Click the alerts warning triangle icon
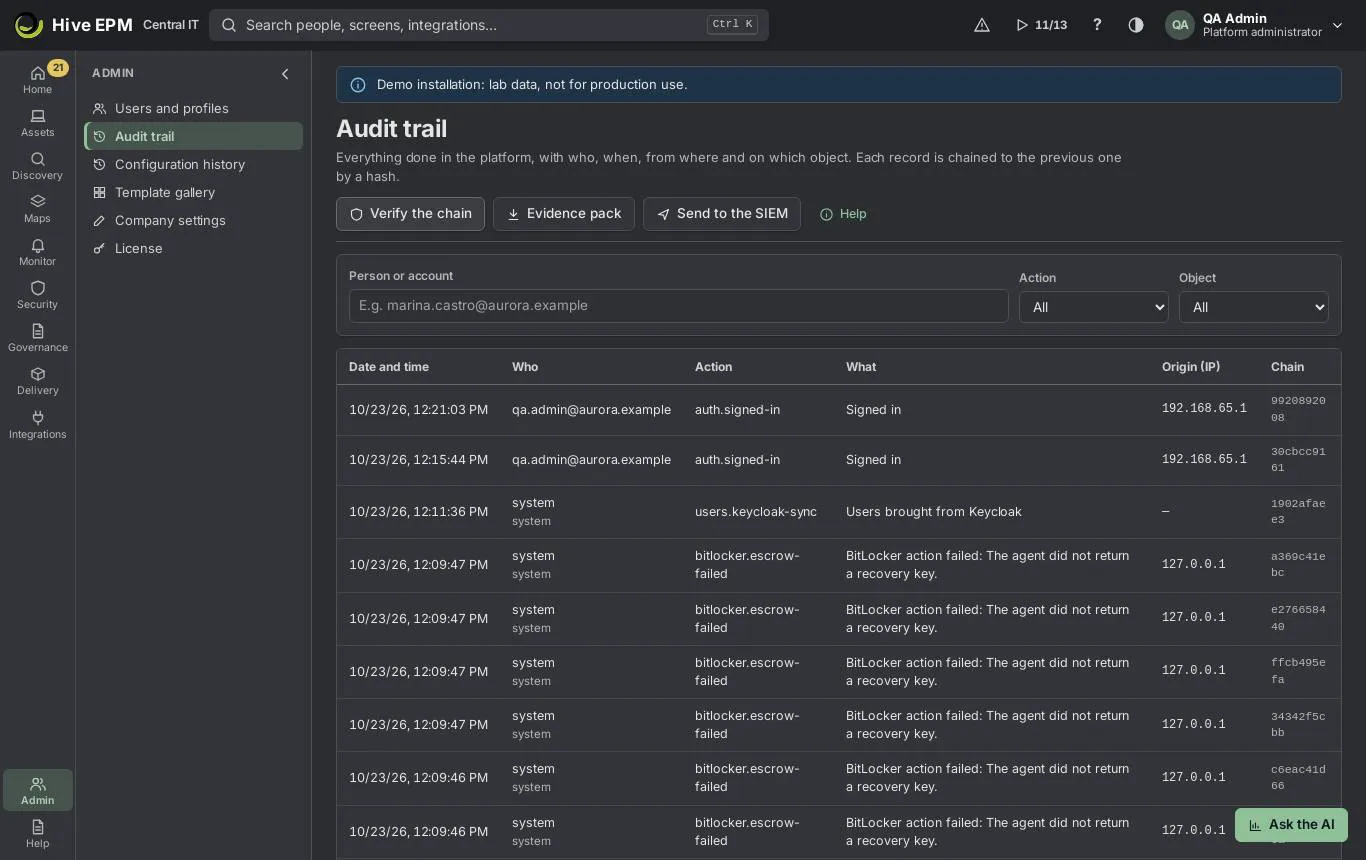 coord(982,25)
